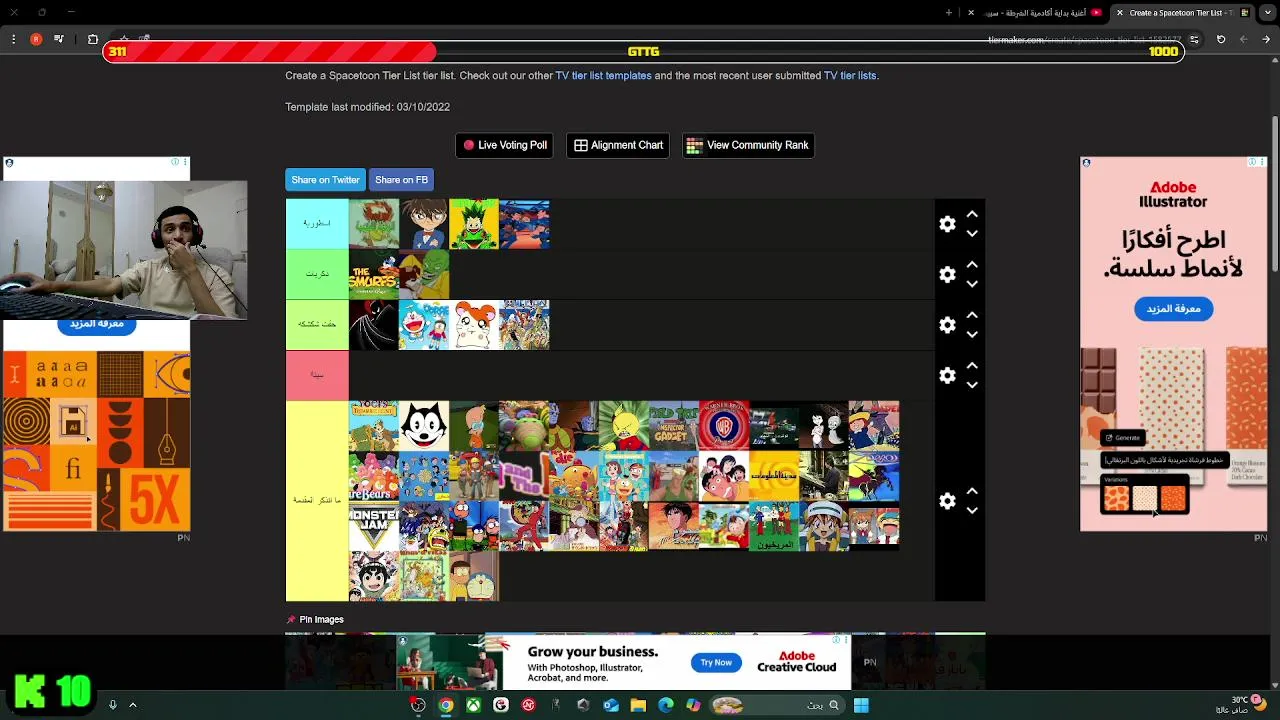Open the TV tier lists link
Viewport: 1280px width, 720px height.
pos(849,76)
